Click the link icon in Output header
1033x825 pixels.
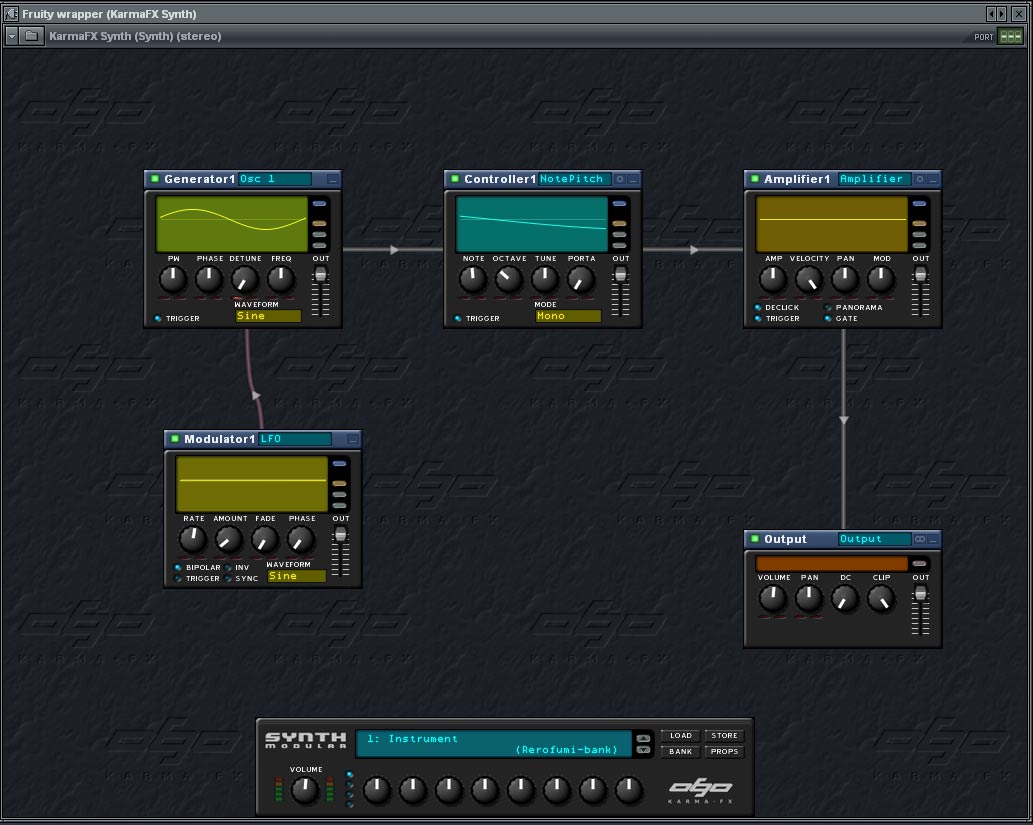(x=920, y=539)
